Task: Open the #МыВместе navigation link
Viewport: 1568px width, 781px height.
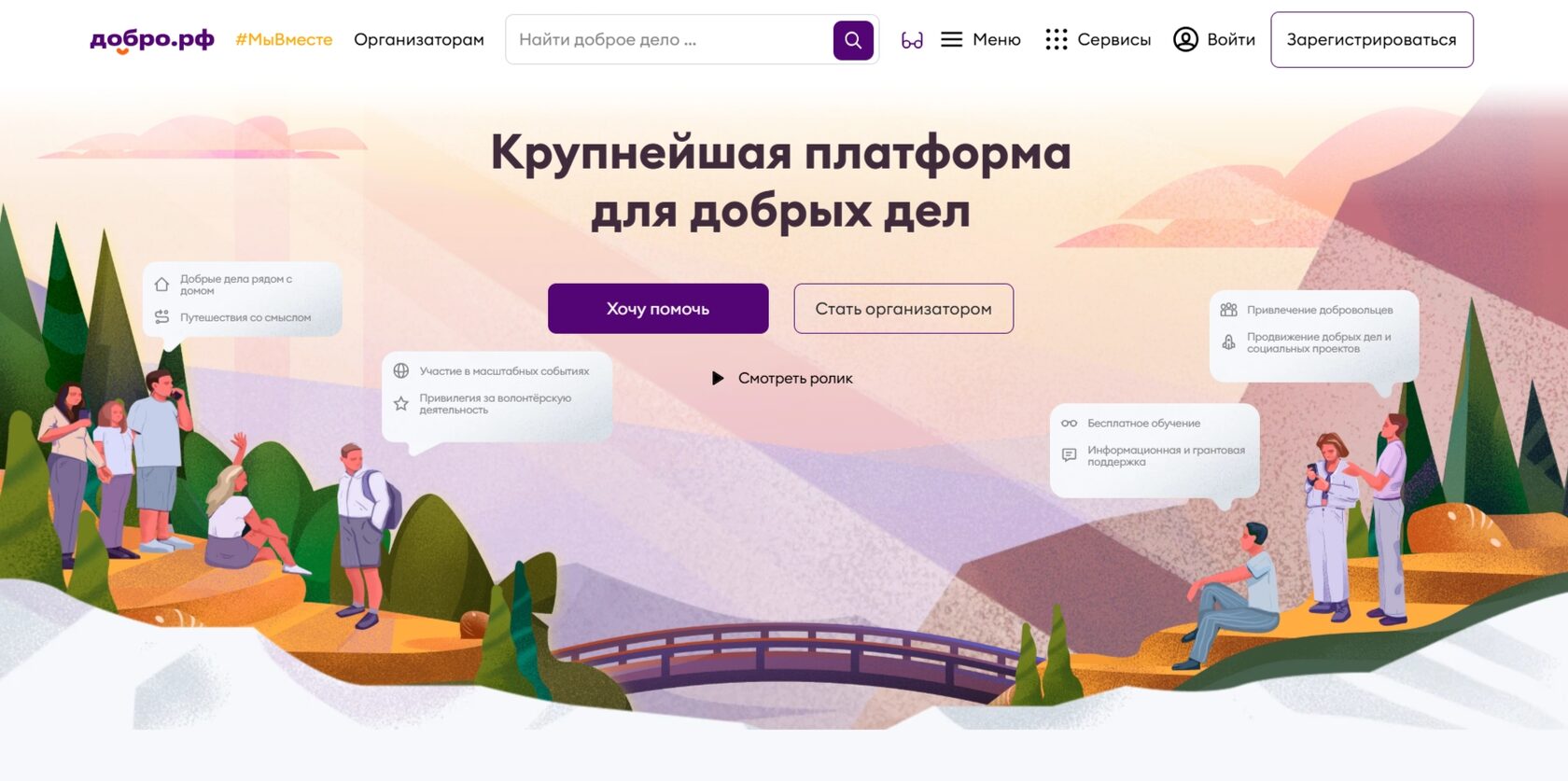Action: coord(284,39)
